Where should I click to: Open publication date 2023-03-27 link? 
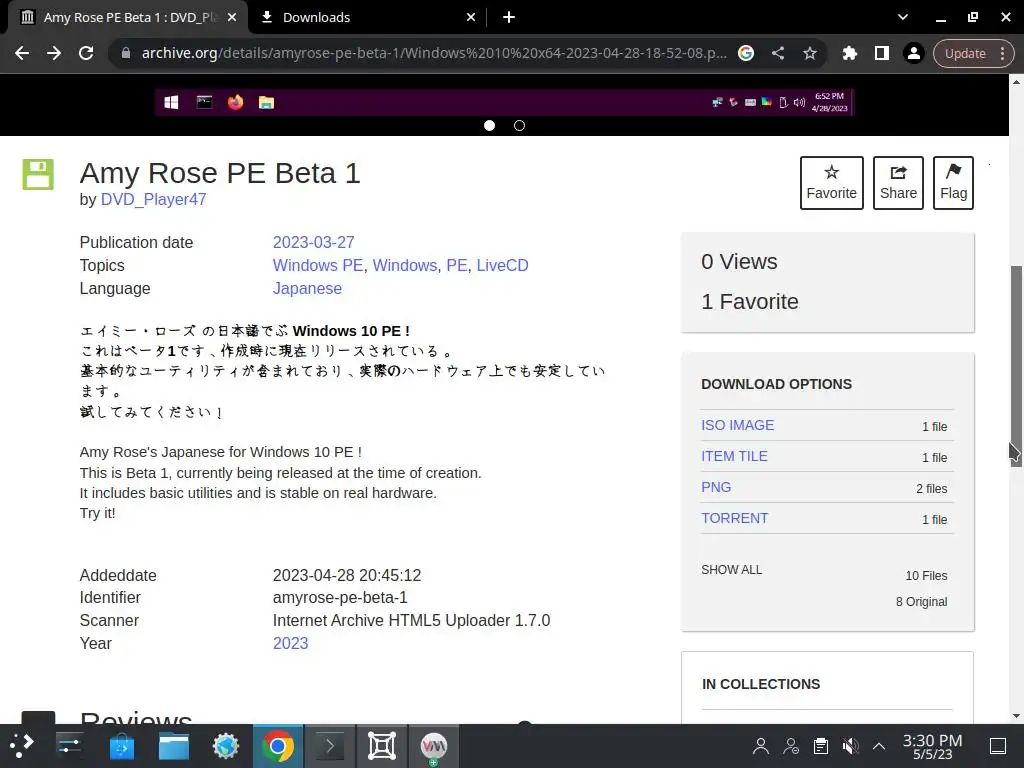(x=313, y=242)
